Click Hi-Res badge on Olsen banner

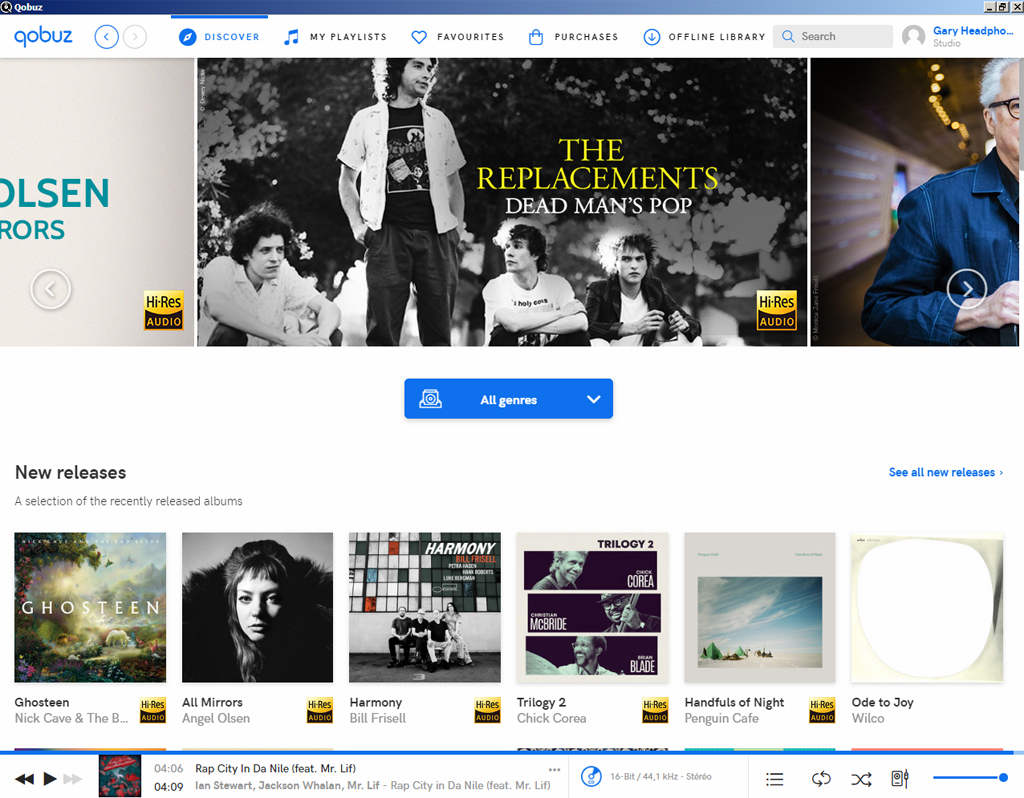(163, 310)
